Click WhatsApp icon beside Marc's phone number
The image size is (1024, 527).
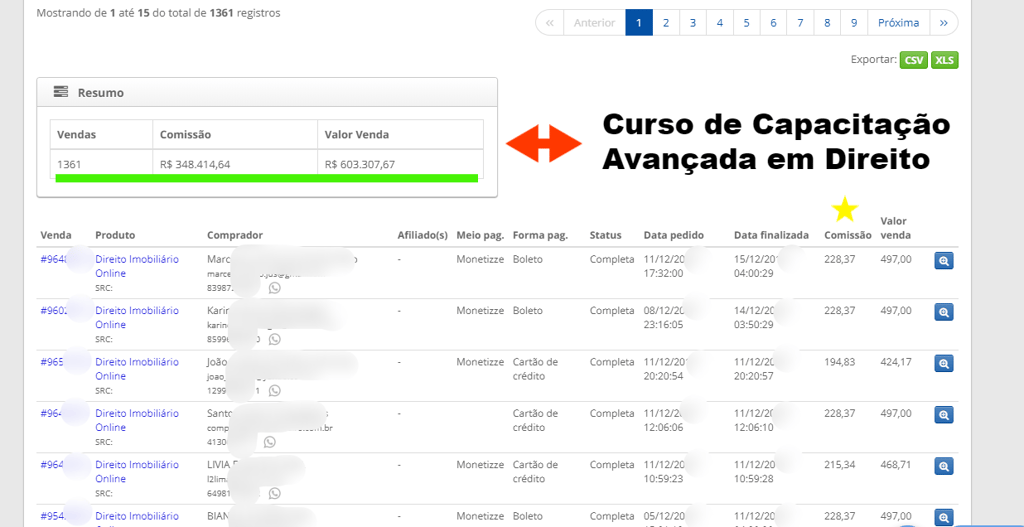(274, 288)
